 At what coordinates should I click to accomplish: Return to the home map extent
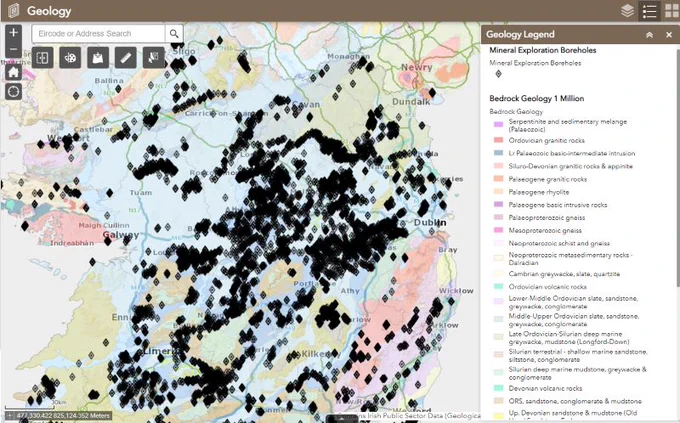pos(13,72)
